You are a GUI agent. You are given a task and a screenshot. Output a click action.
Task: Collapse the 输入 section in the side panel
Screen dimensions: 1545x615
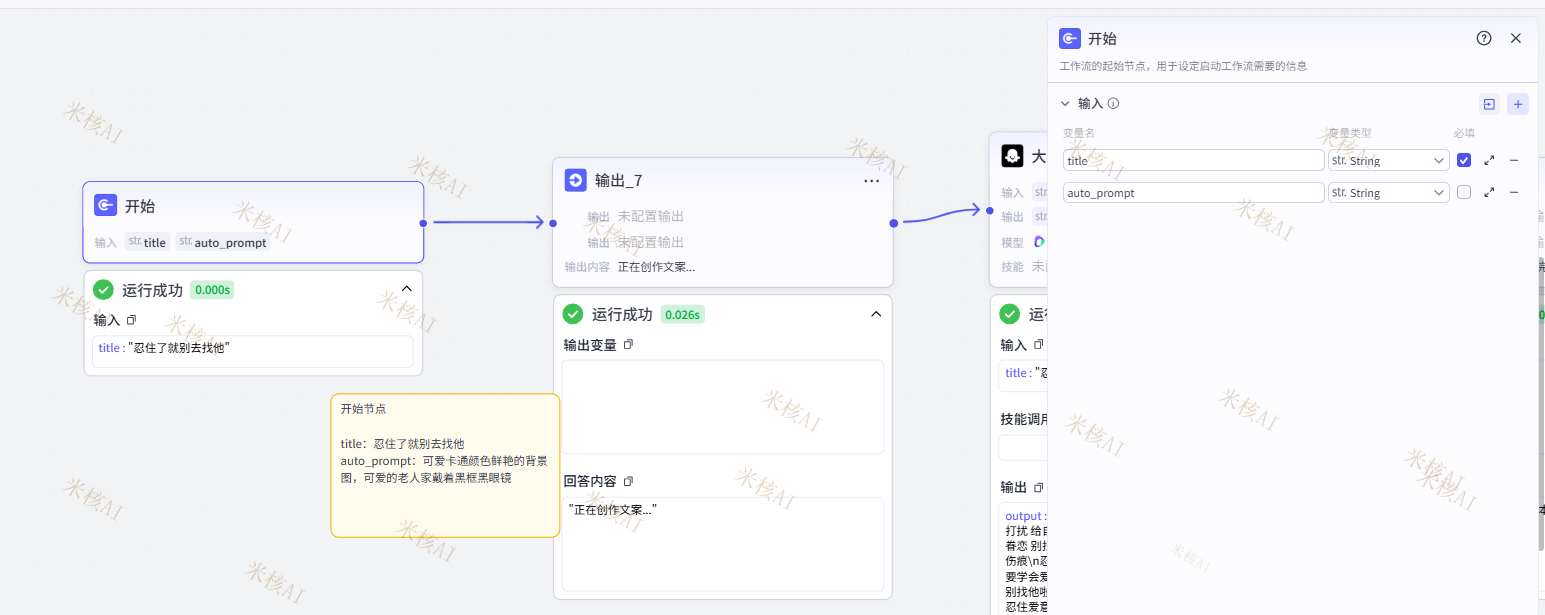1065,103
